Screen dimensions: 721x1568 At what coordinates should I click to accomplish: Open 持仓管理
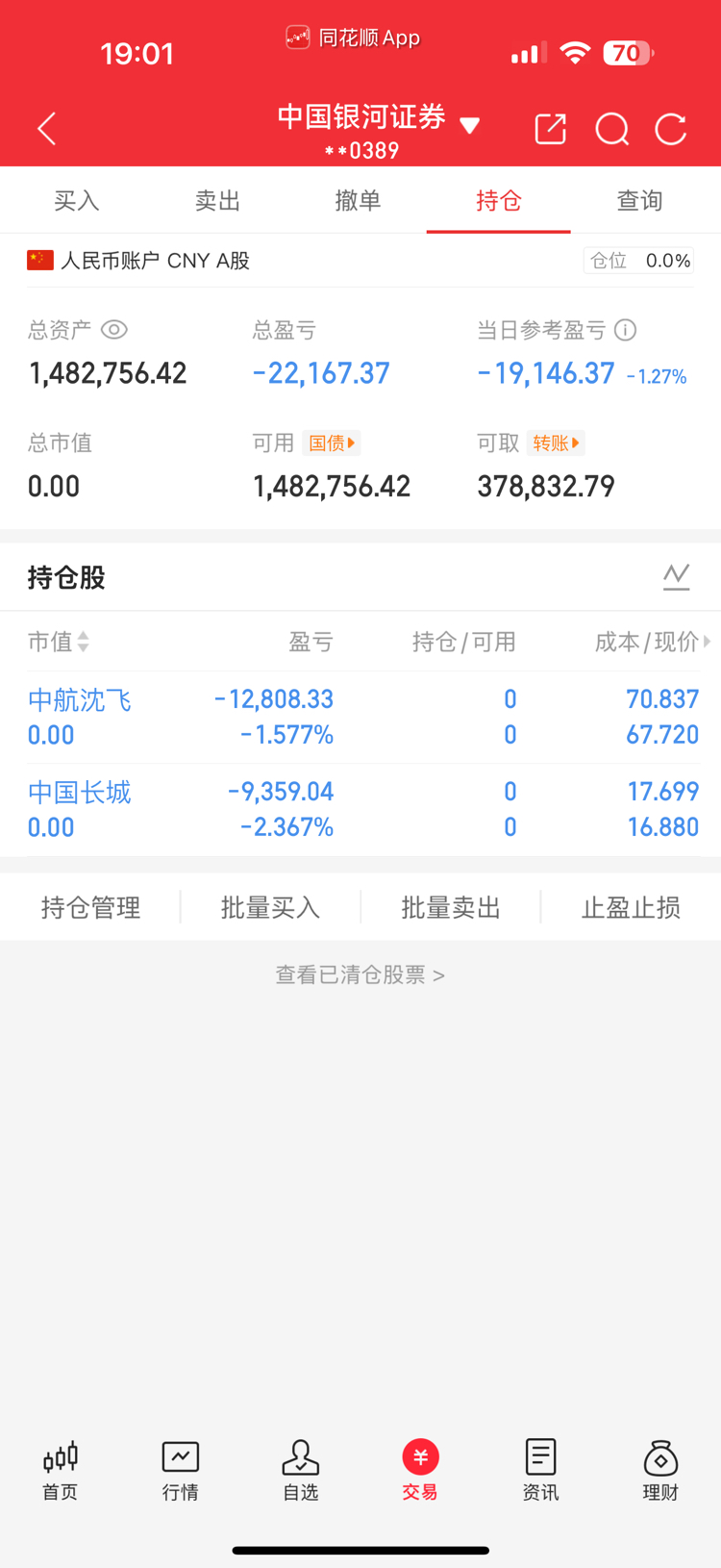click(x=90, y=907)
